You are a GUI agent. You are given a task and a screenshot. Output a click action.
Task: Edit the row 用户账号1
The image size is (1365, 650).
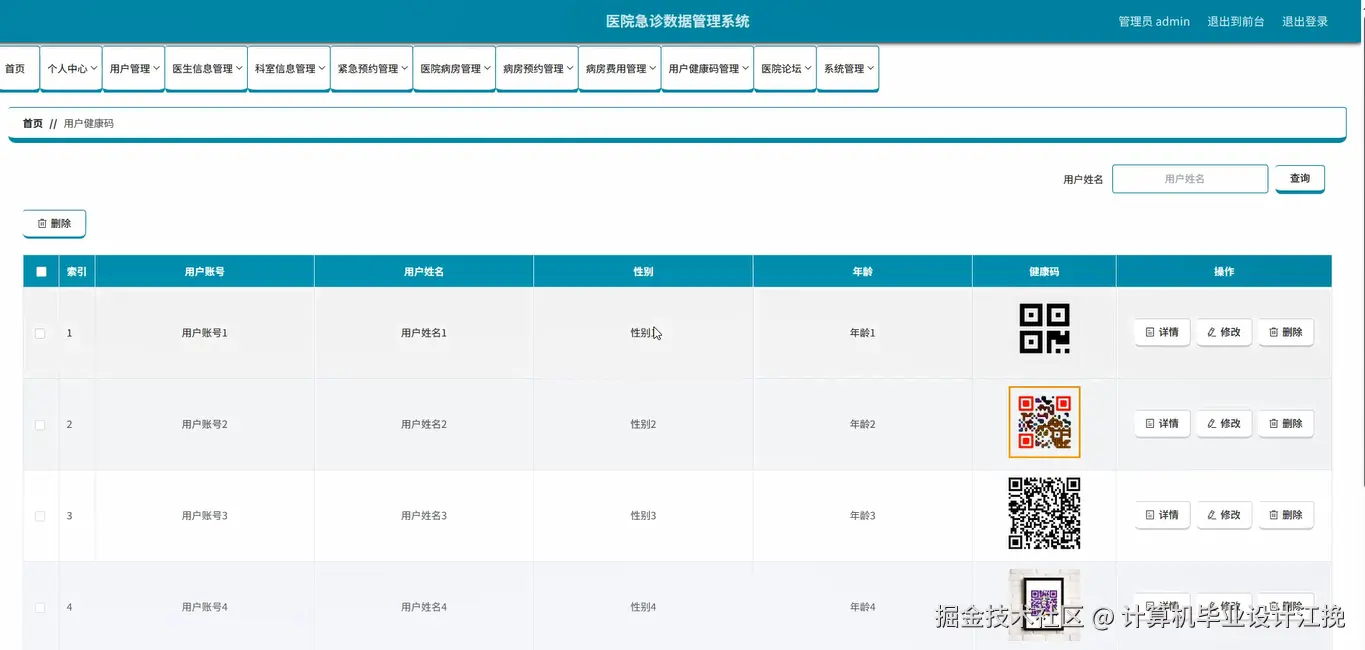coord(1224,332)
